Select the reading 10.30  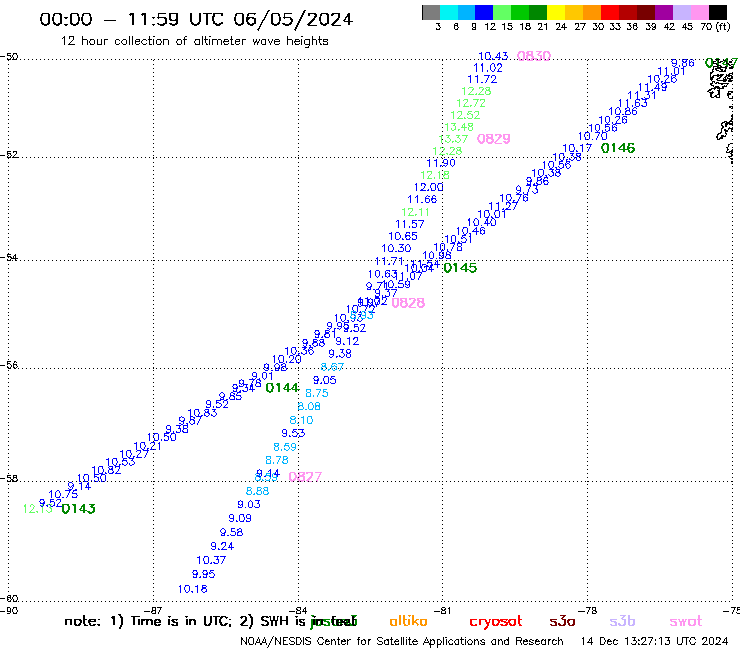point(396,249)
